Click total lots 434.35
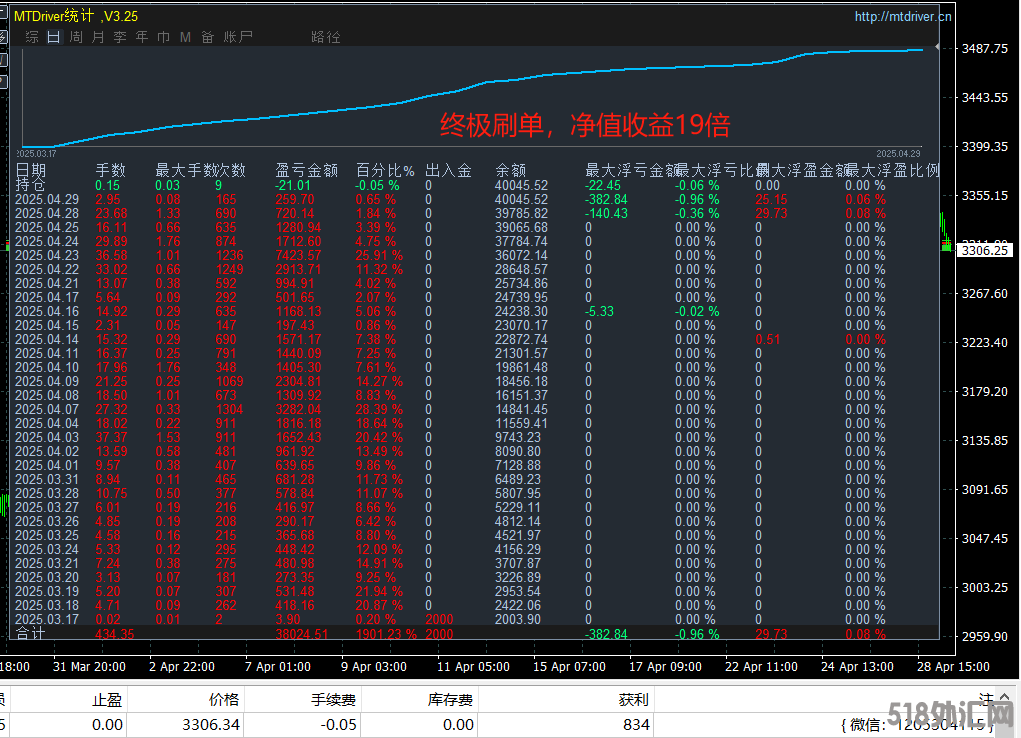 (x=115, y=634)
